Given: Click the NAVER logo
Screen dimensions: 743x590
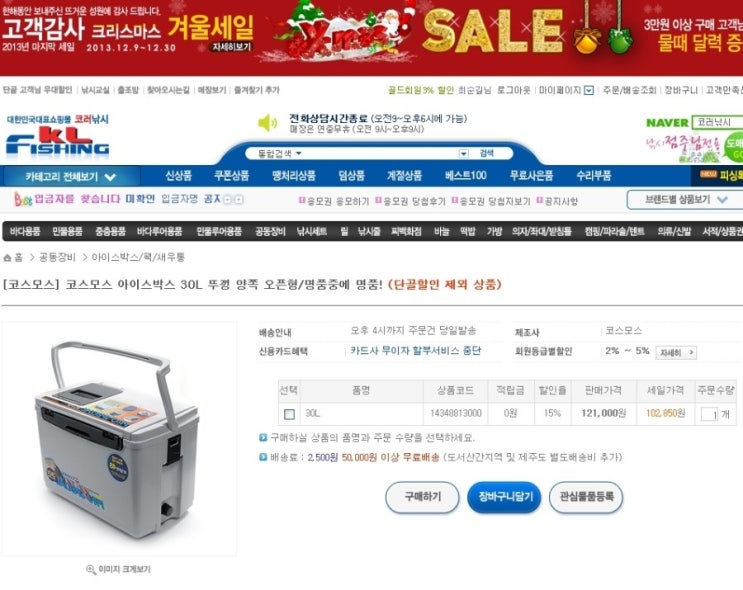Looking at the screenshot, I should click(x=667, y=123).
